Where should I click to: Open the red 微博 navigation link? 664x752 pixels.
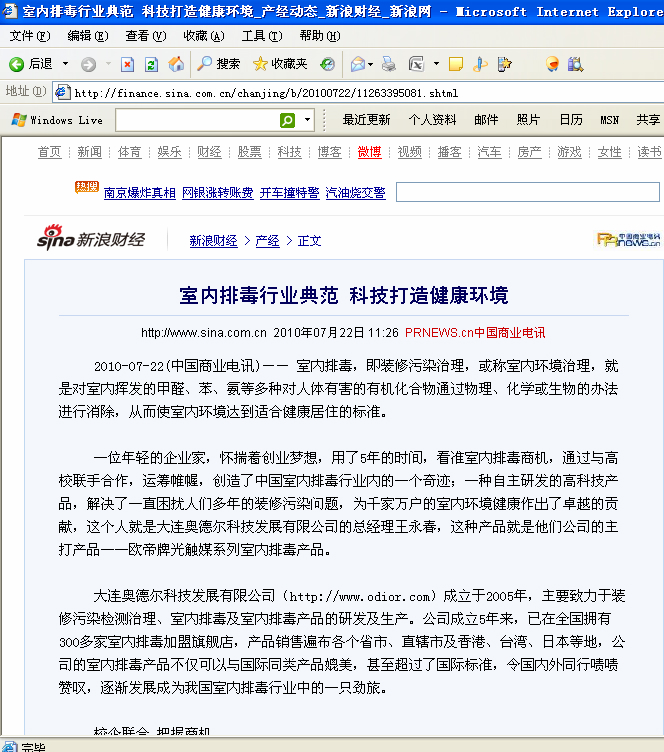pyautogui.click(x=370, y=152)
